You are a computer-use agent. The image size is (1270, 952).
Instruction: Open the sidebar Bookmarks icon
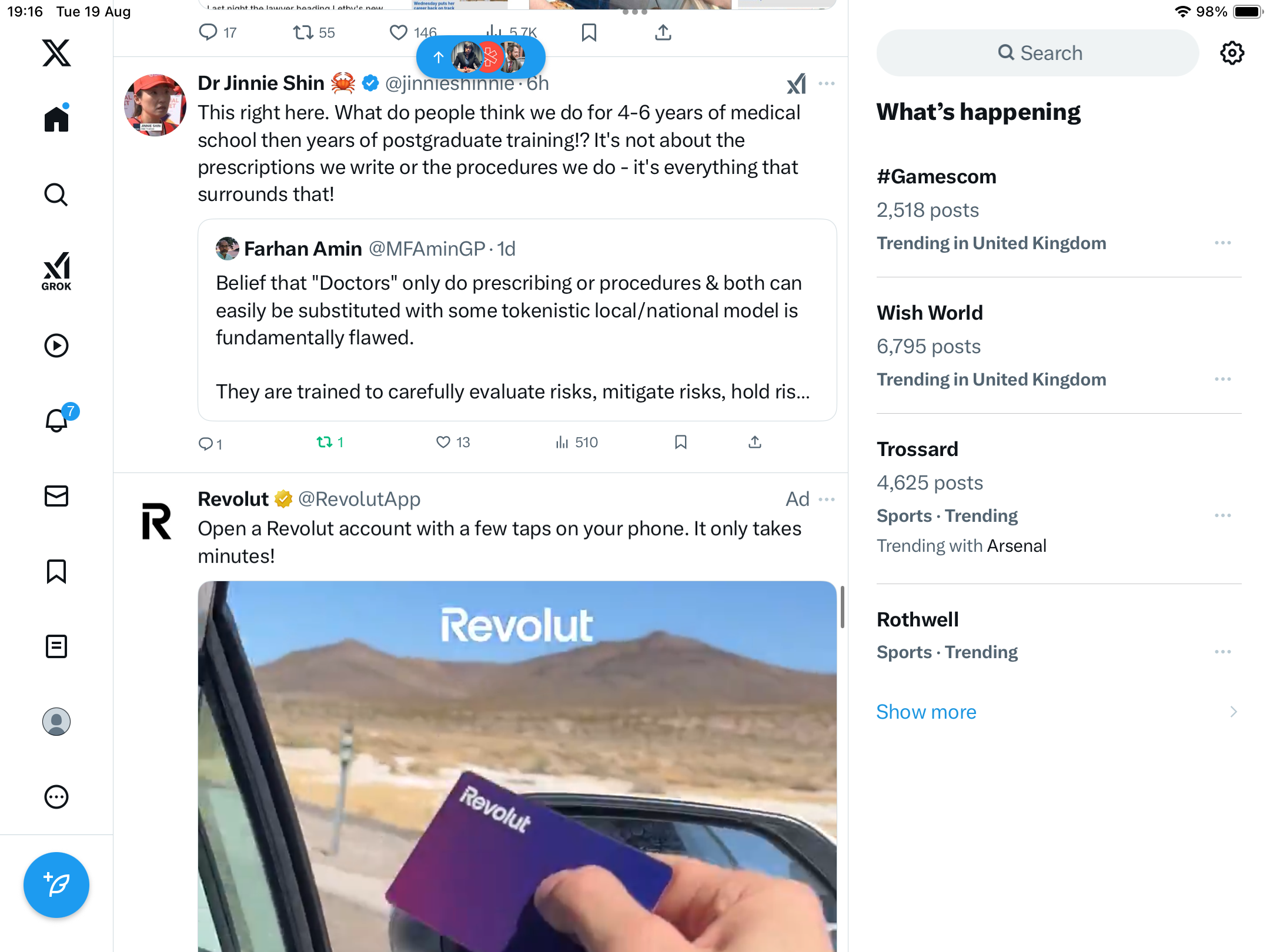tap(56, 571)
